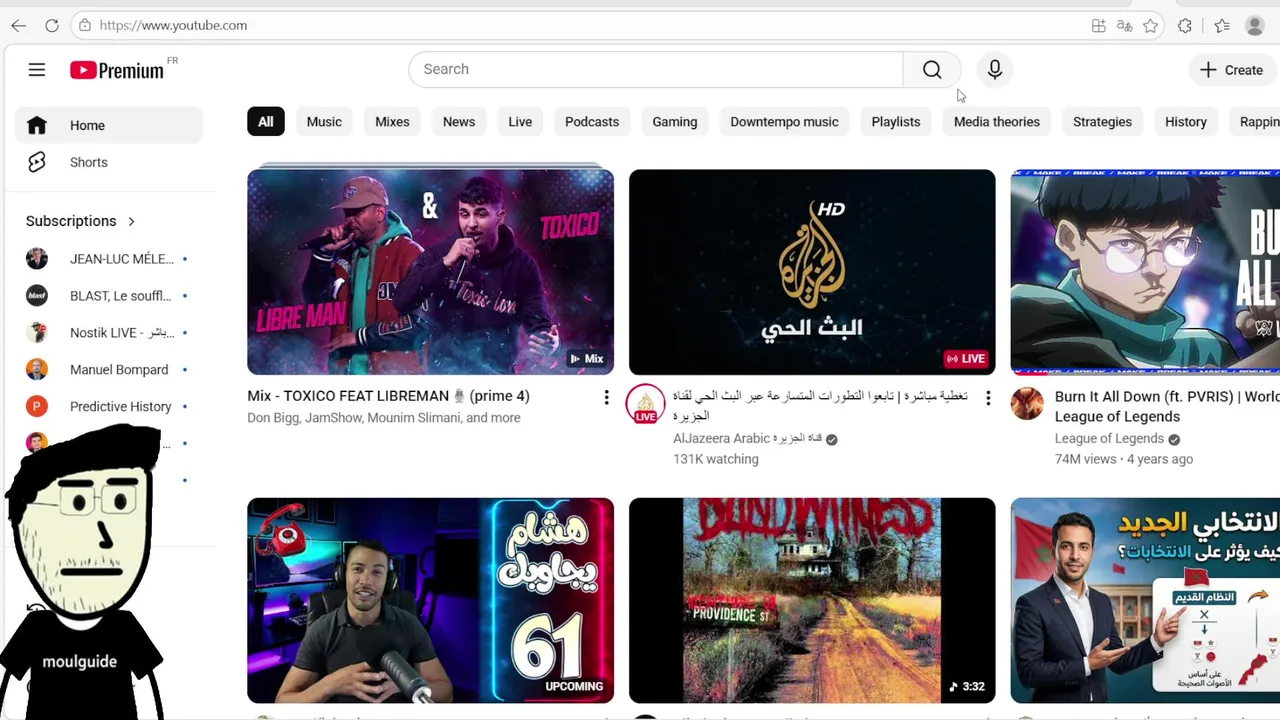Click AlJazeera live channel avatar
The height and width of the screenshot is (720, 1280).
(645, 405)
